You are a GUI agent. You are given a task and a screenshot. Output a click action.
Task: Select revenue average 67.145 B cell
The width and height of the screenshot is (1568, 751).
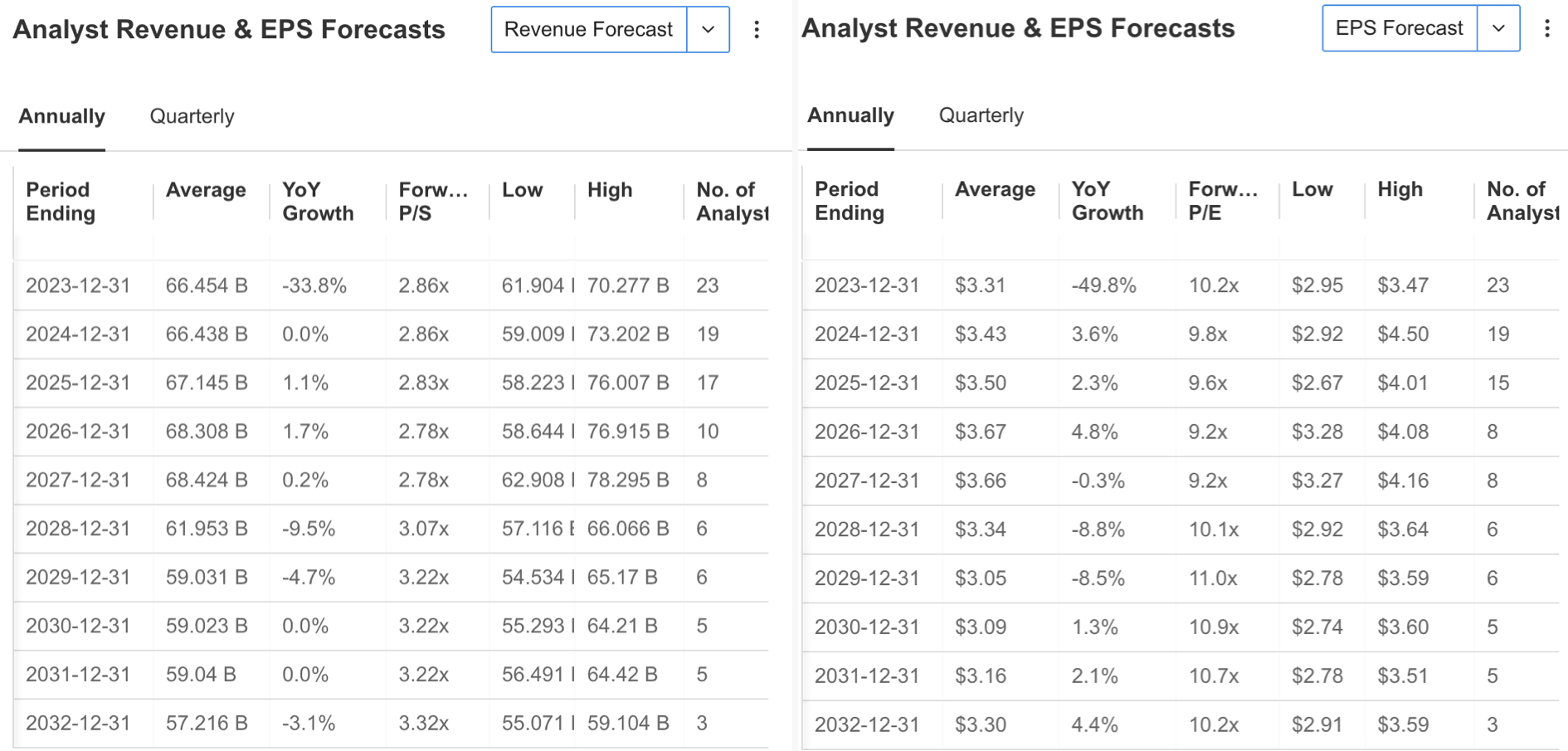click(x=207, y=383)
